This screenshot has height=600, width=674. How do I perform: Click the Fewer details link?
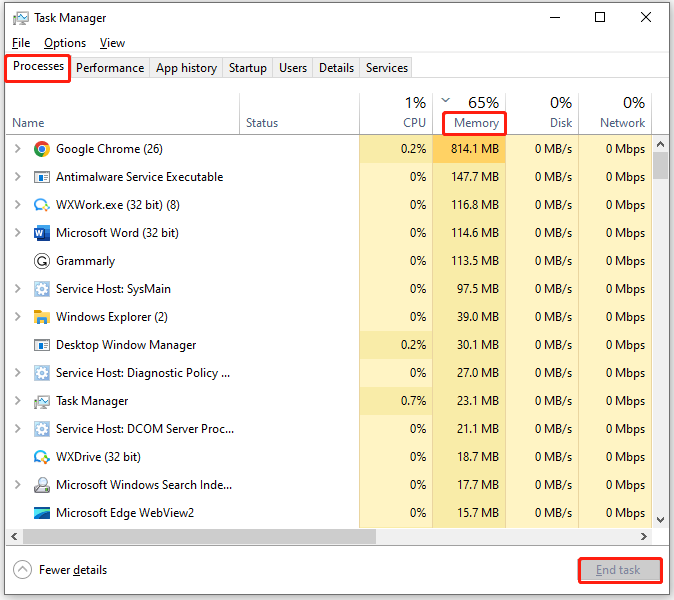click(73, 570)
